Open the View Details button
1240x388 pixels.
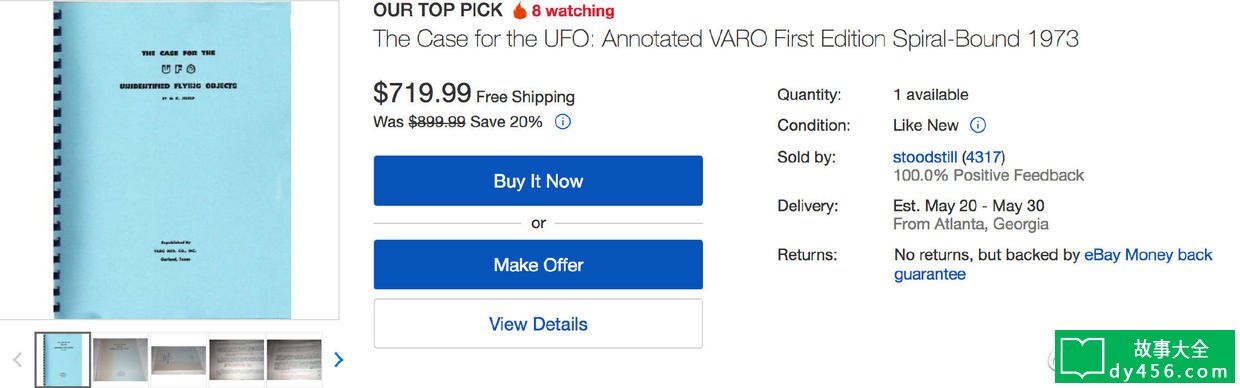(x=538, y=324)
